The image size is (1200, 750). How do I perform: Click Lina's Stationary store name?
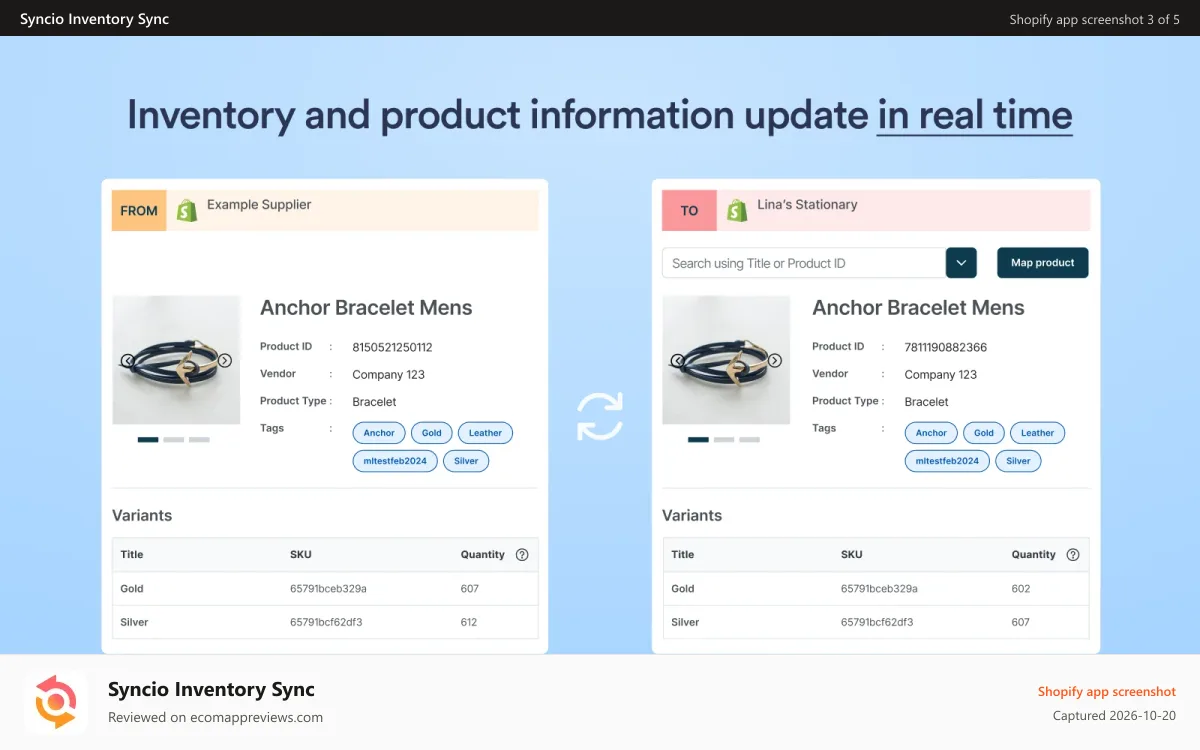click(808, 205)
